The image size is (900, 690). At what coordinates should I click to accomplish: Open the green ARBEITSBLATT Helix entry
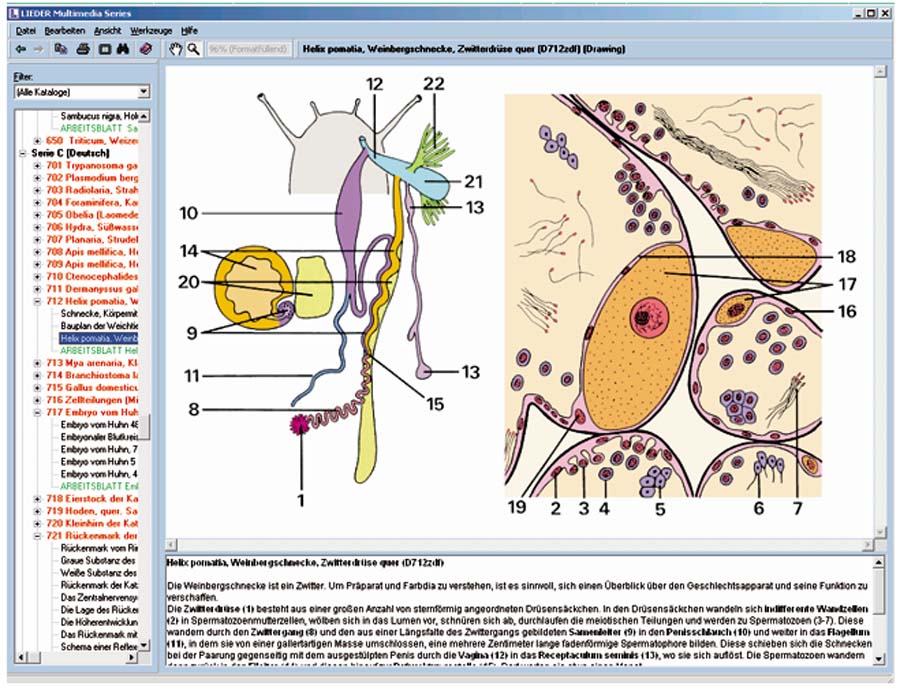(x=100, y=351)
